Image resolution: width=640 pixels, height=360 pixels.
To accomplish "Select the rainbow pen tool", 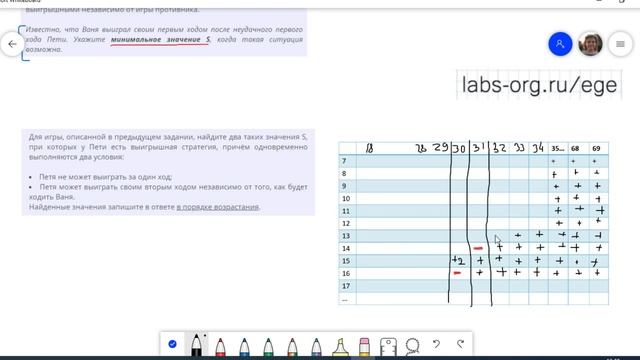I will (x=292, y=347).
